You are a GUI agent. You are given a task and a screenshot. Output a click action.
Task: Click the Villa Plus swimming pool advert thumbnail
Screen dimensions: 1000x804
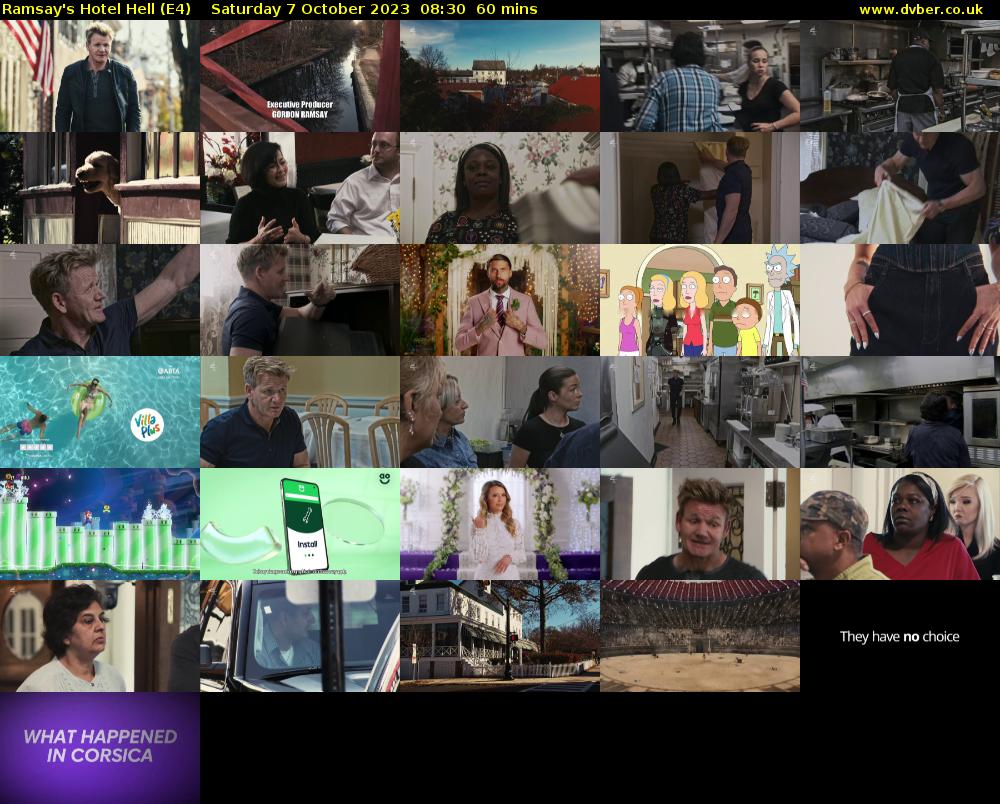pyautogui.click(x=99, y=412)
